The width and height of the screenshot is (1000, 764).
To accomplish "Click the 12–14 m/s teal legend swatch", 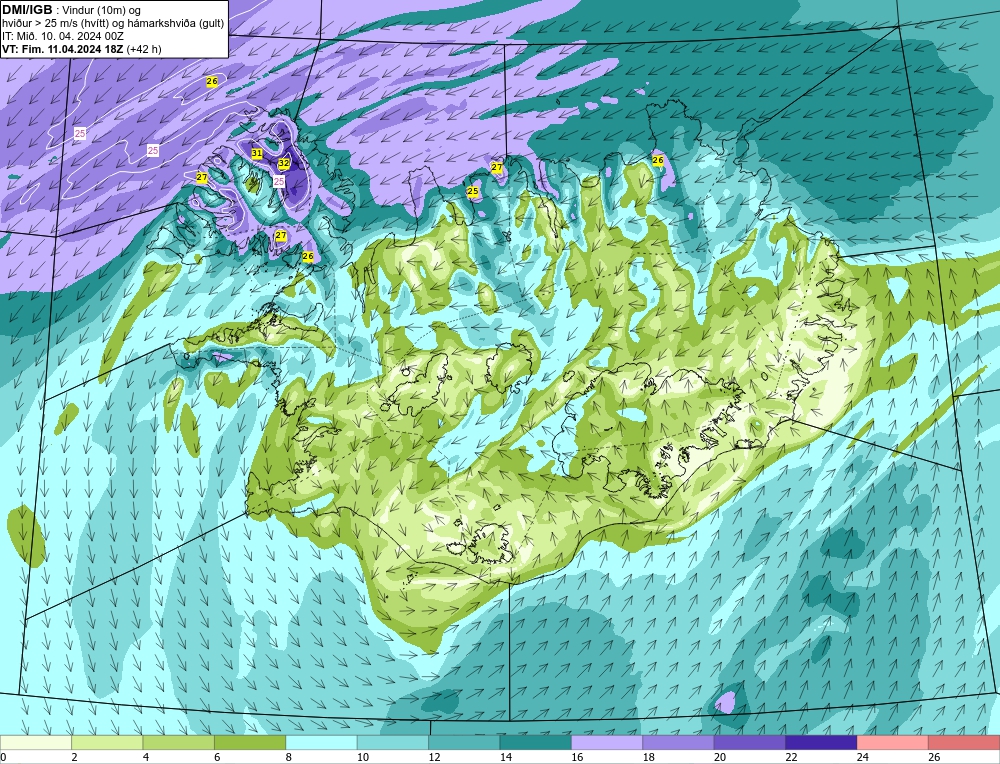I will coord(464,742).
